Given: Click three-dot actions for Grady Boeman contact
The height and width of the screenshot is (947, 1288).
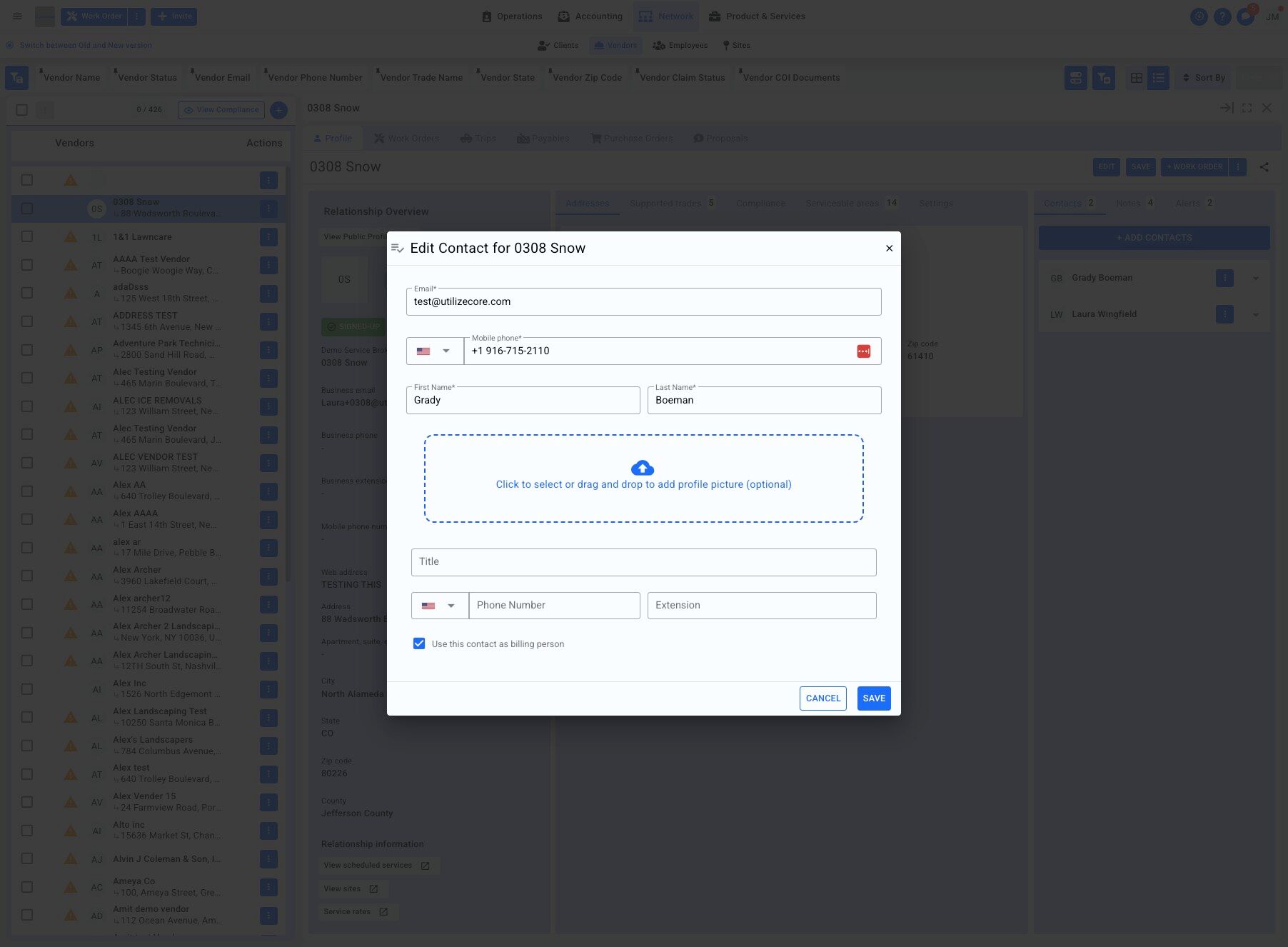Looking at the screenshot, I should click(1224, 278).
